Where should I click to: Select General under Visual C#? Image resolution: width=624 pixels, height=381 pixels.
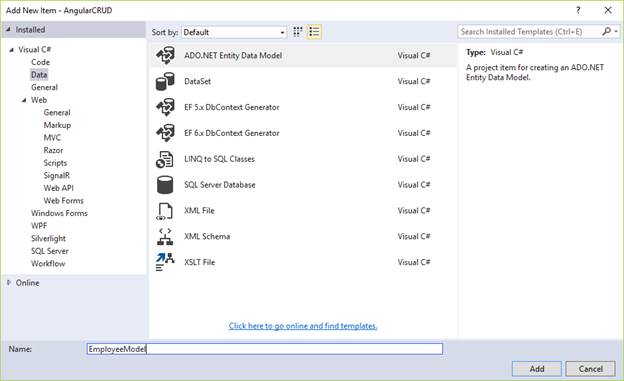(44, 88)
